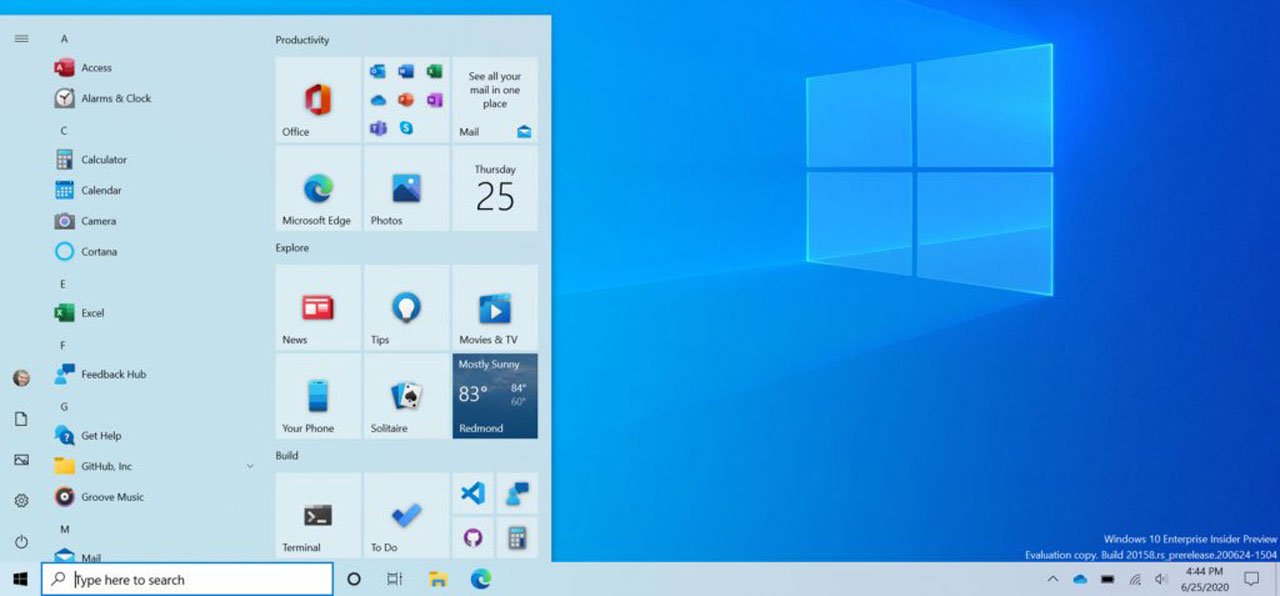Open the Office tile
The image size is (1280, 596).
pos(318,100)
